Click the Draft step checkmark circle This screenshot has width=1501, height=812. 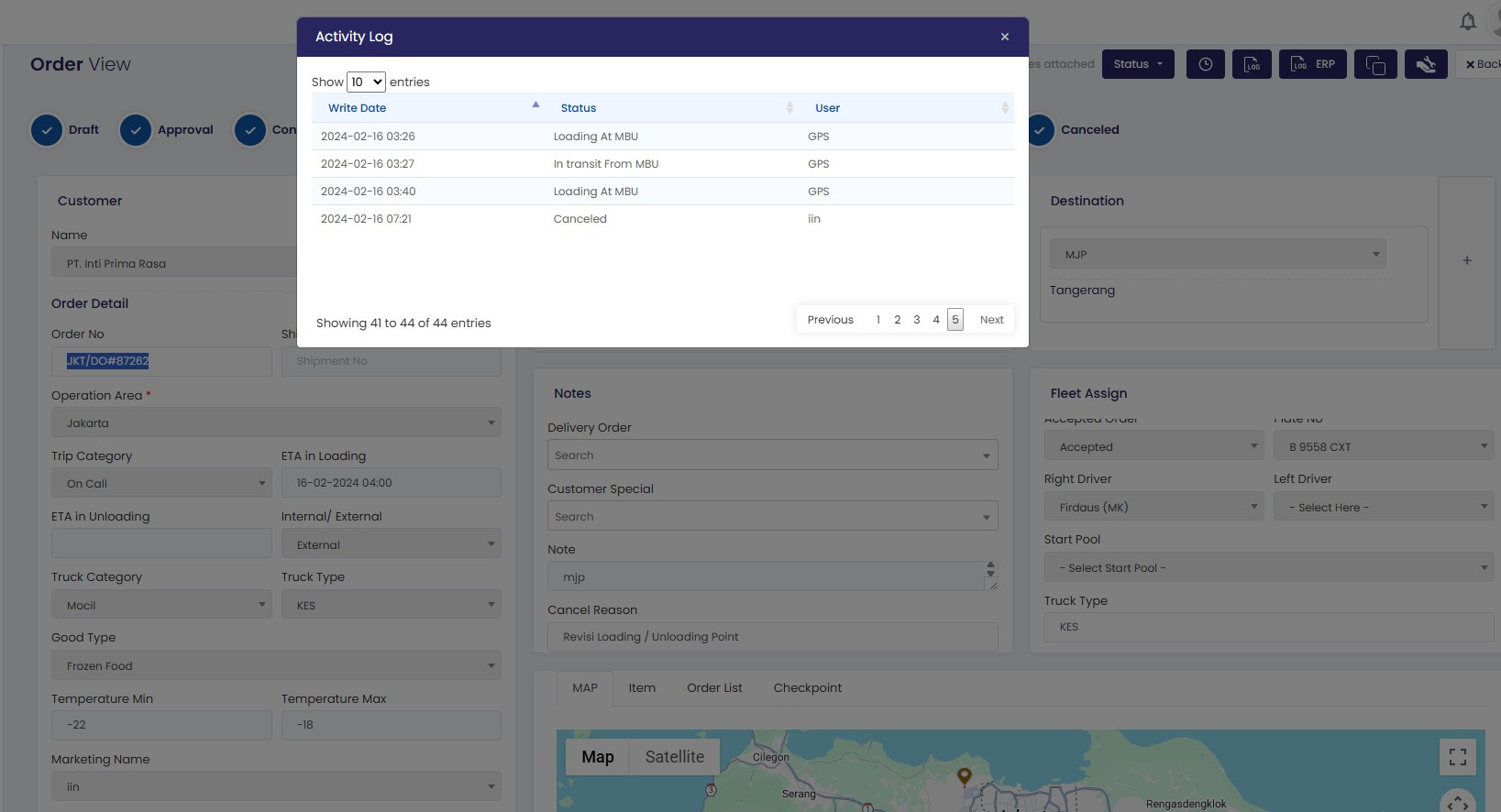coord(47,130)
